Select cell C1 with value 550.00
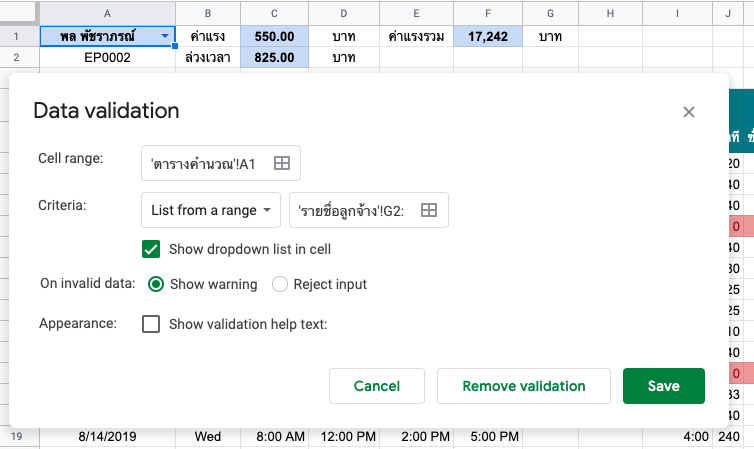 [x=275, y=36]
